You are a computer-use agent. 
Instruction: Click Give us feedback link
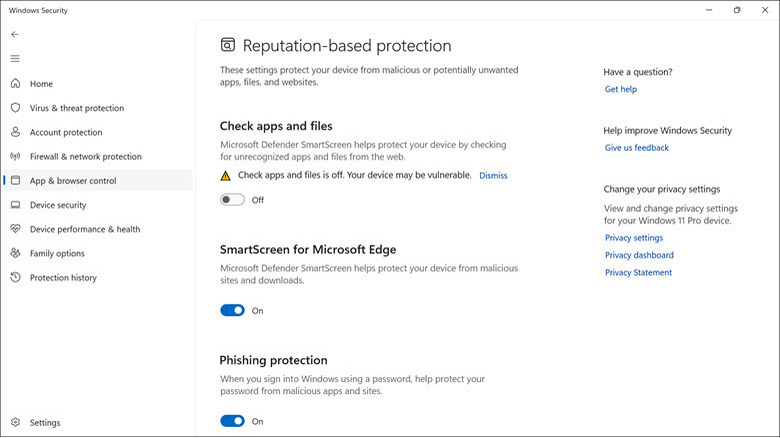[x=636, y=148]
